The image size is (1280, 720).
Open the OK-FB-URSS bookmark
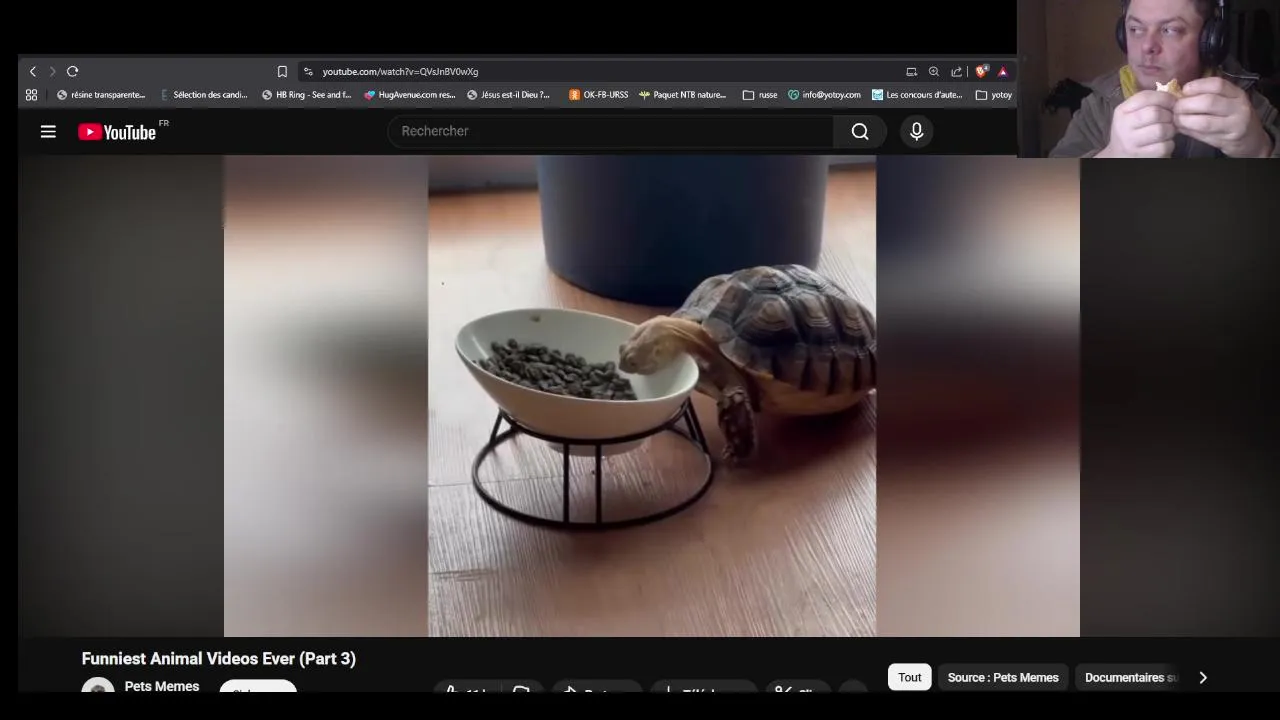click(x=599, y=95)
